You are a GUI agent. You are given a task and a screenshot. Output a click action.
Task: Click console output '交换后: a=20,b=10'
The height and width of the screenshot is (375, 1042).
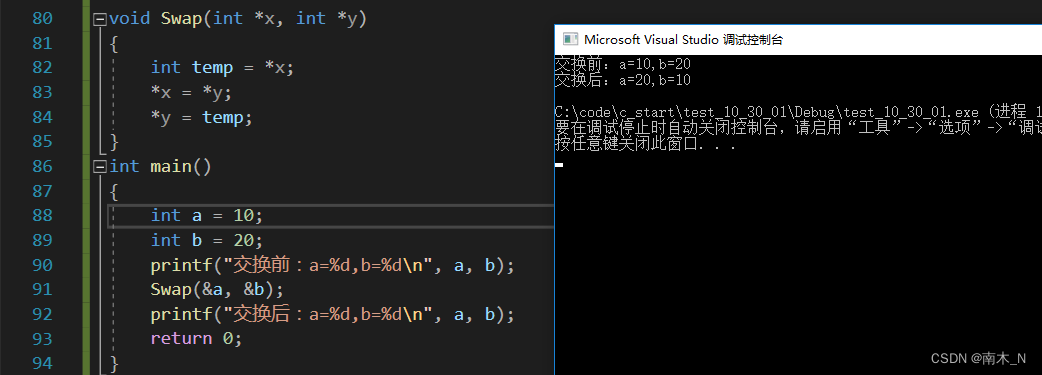(x=623, y=80)
